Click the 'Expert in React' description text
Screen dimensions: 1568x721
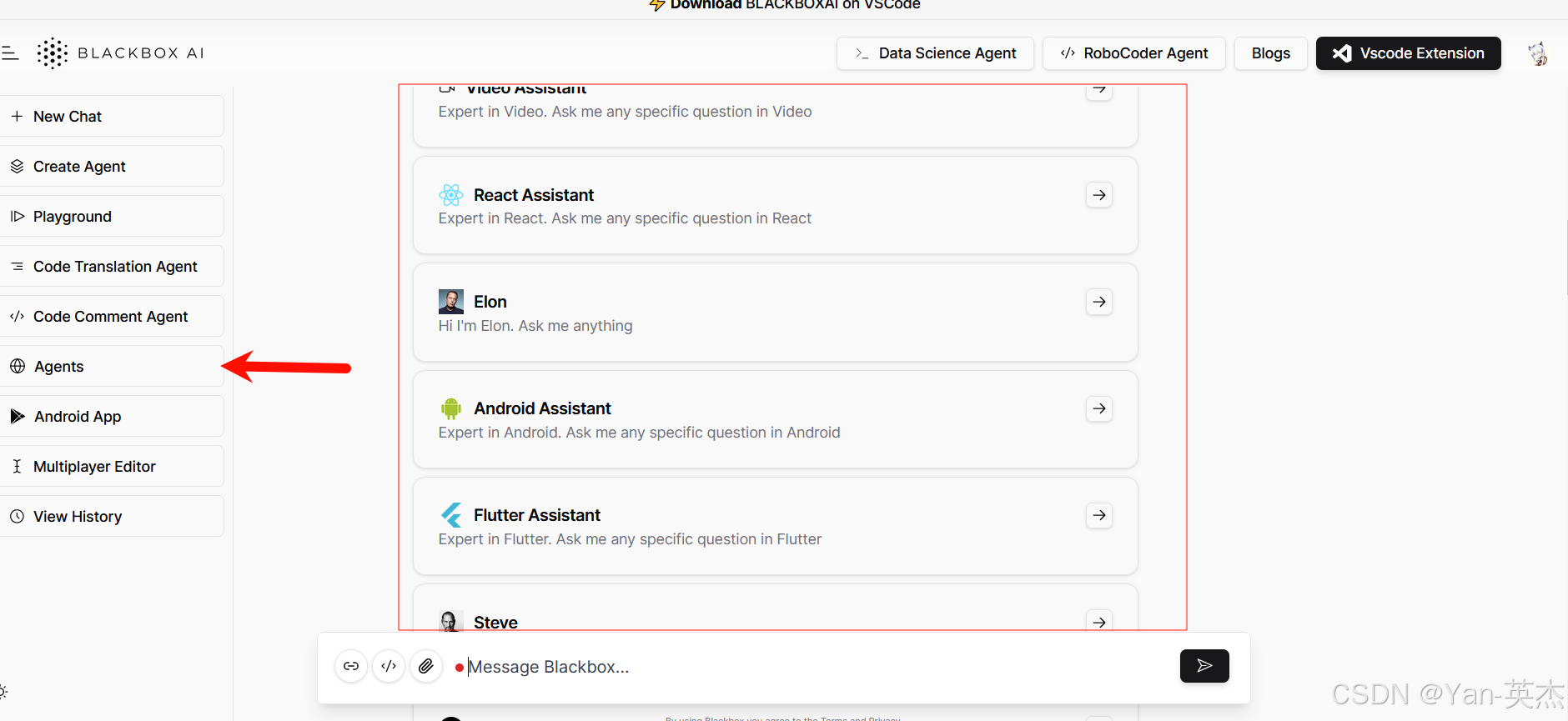pos(625,218)
